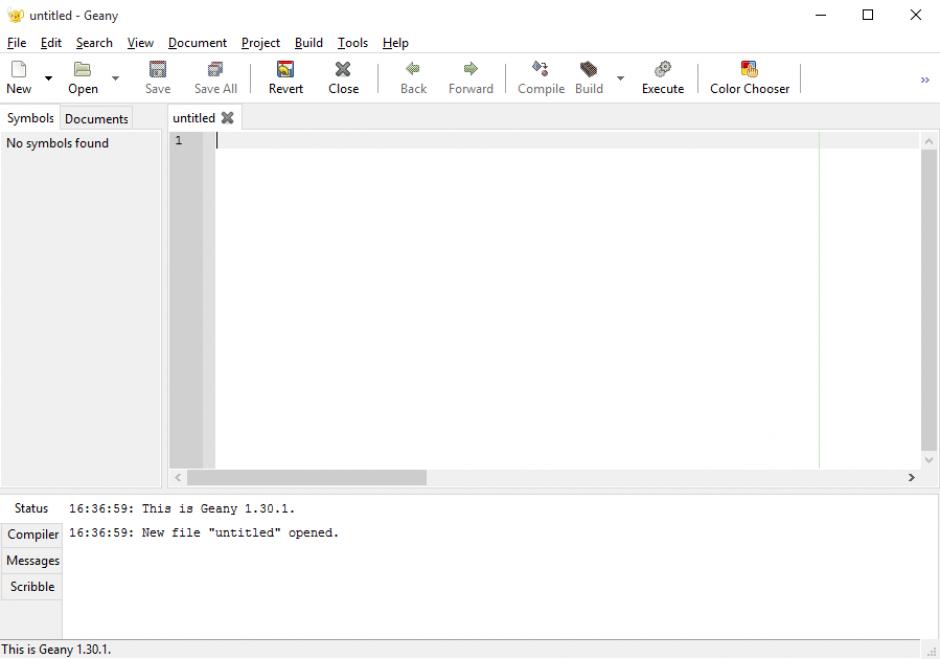The width and height of the screenshot is (940, 659).
Task: Expand the Open recent files dropdown arrow
Action: (115, 78)
